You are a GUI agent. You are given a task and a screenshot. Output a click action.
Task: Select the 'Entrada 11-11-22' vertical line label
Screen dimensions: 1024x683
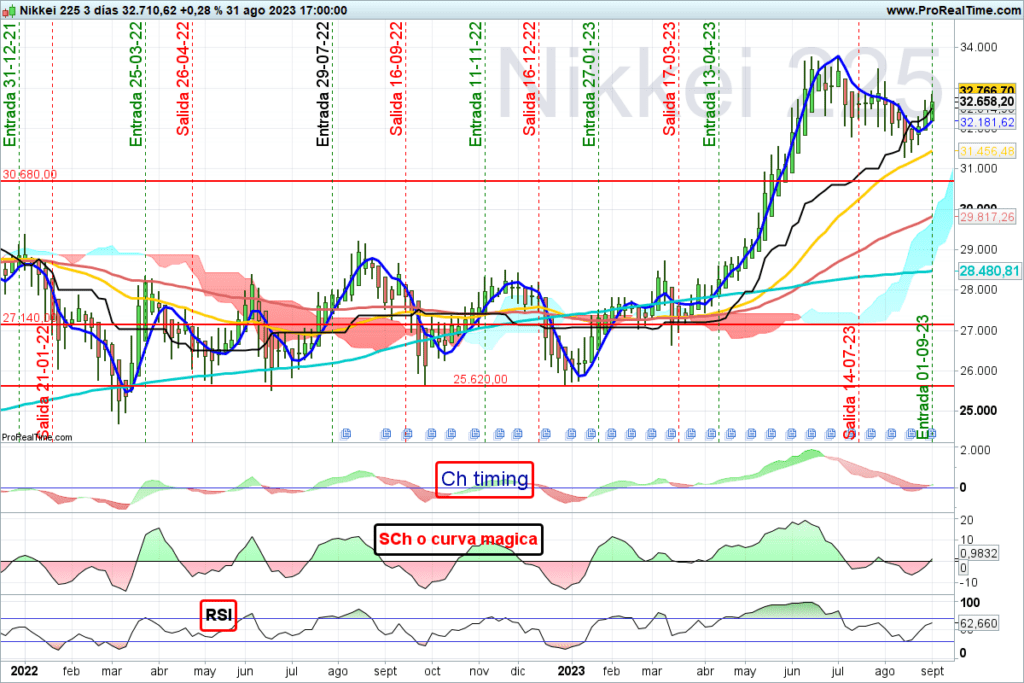click(475, 85)
